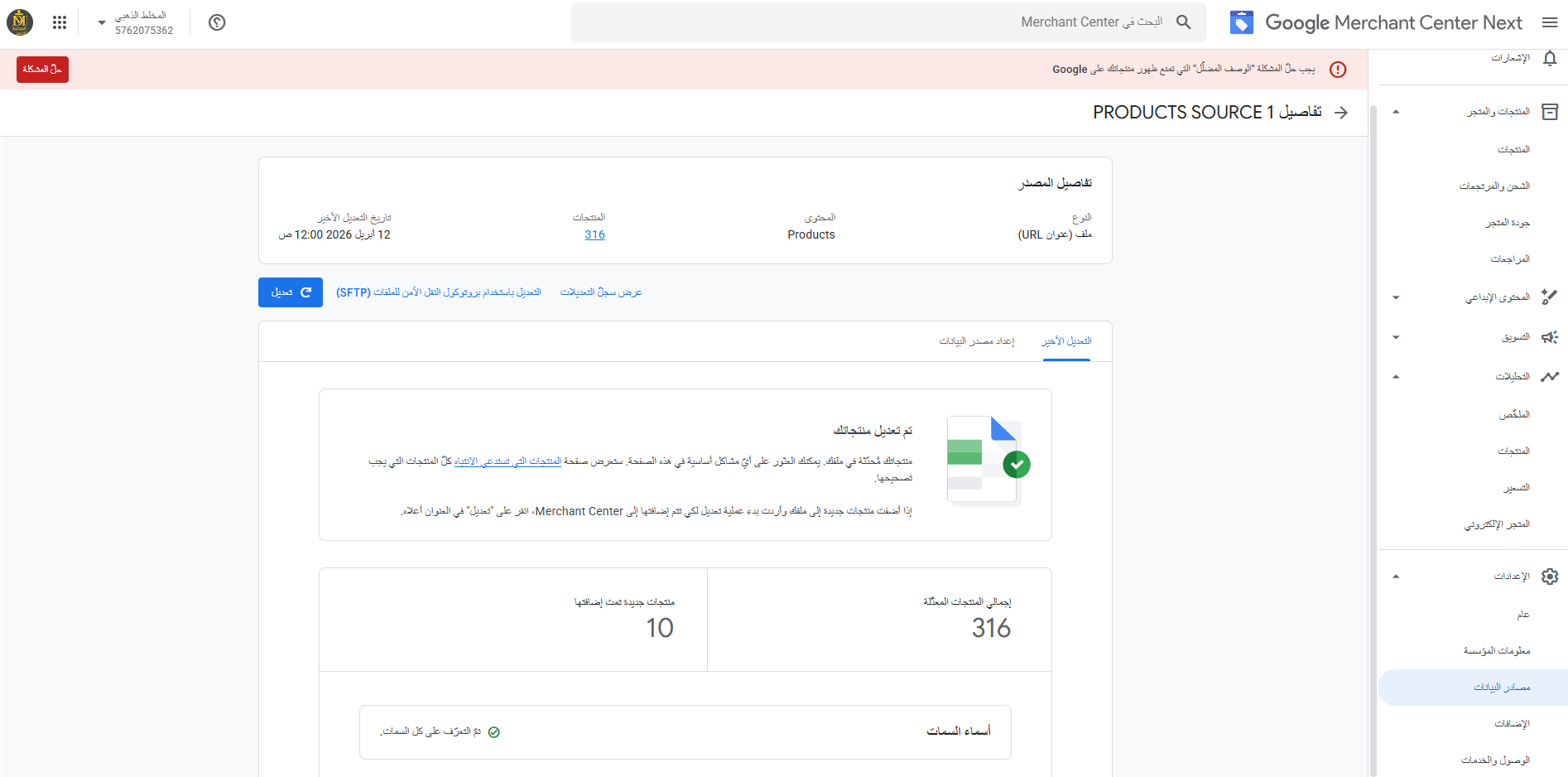Go back using the header arrow
Image resolution: width=1568 pixels, height=777 pixels.
1341,113
